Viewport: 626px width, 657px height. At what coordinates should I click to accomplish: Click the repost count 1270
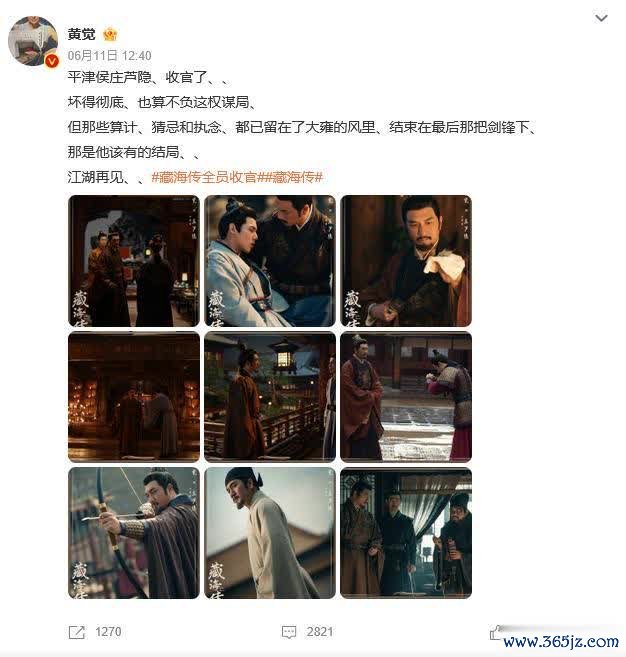click(x=108, y=632)
